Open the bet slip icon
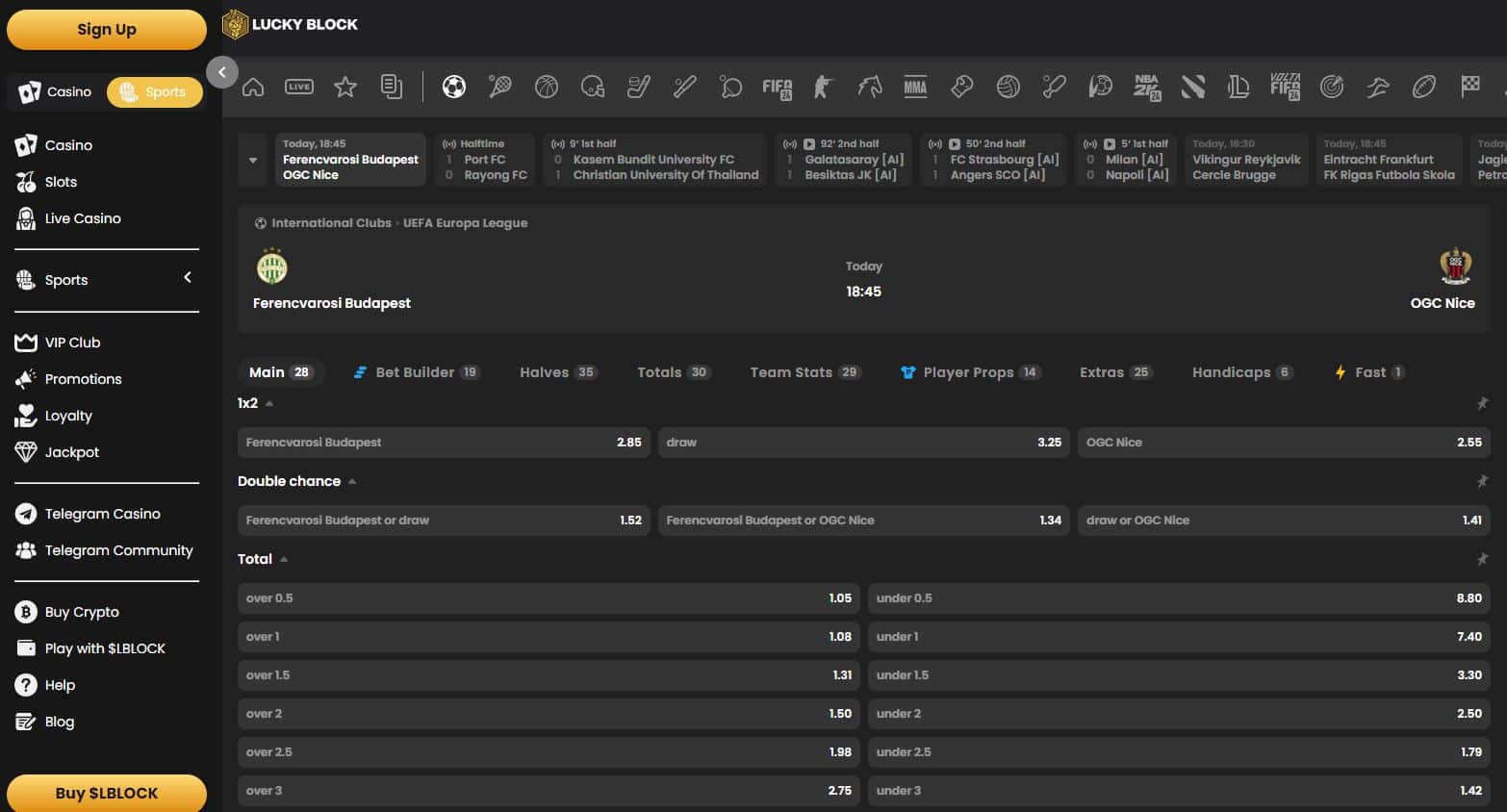This screenshot has width=1507, height=812. click(392, 88)
